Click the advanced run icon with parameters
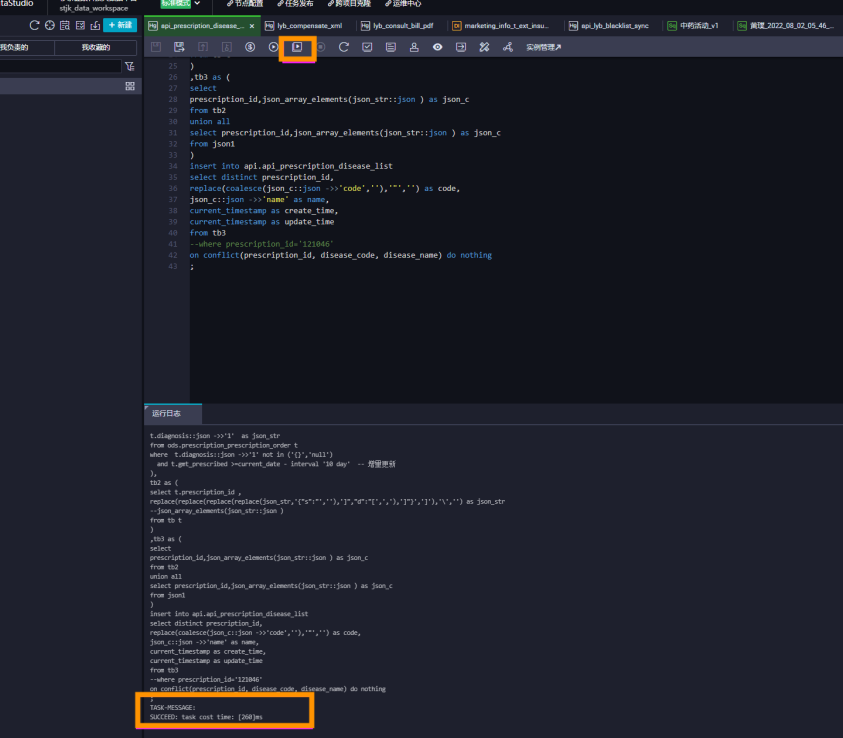The height and width of the screenshot is (738, 843). click(297, 47)
